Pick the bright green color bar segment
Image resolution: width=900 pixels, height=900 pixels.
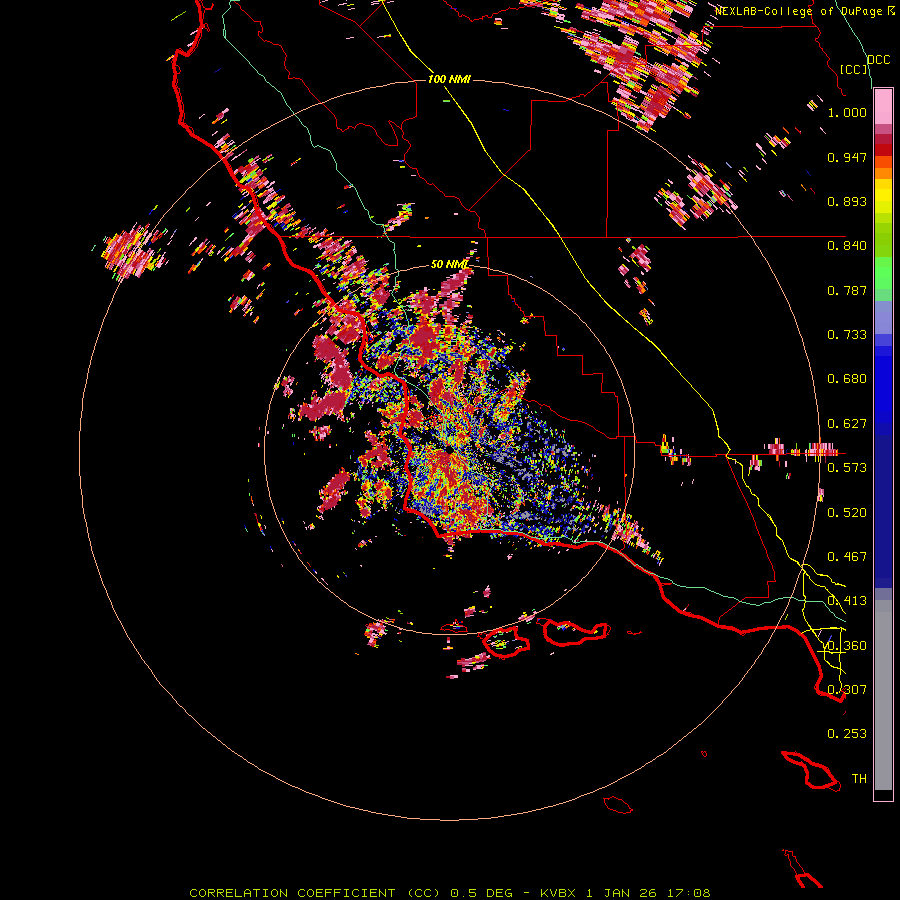(883, 273)
